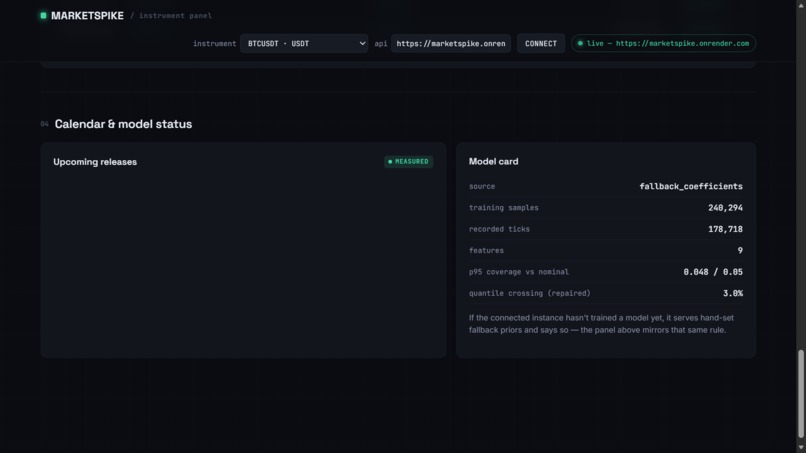This screenshot has width=806, height=453.
Task: Select the 'p95 coverage vs nominal' label
Action: click(519, 272)
